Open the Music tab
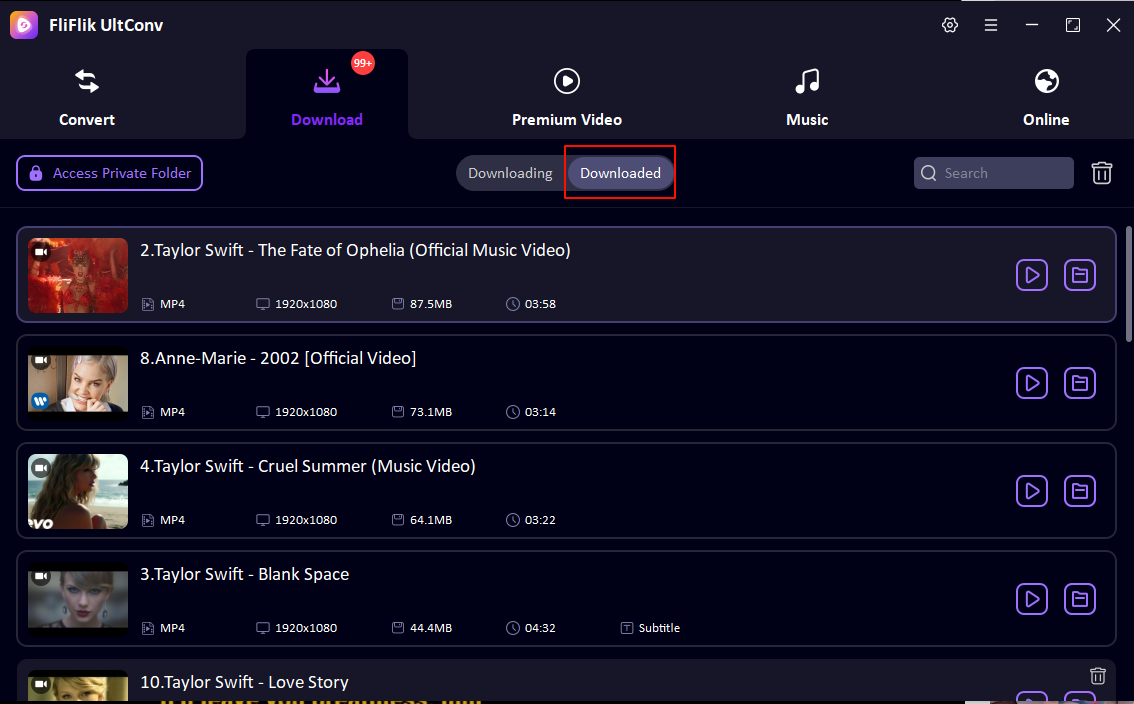 [807, 98]
